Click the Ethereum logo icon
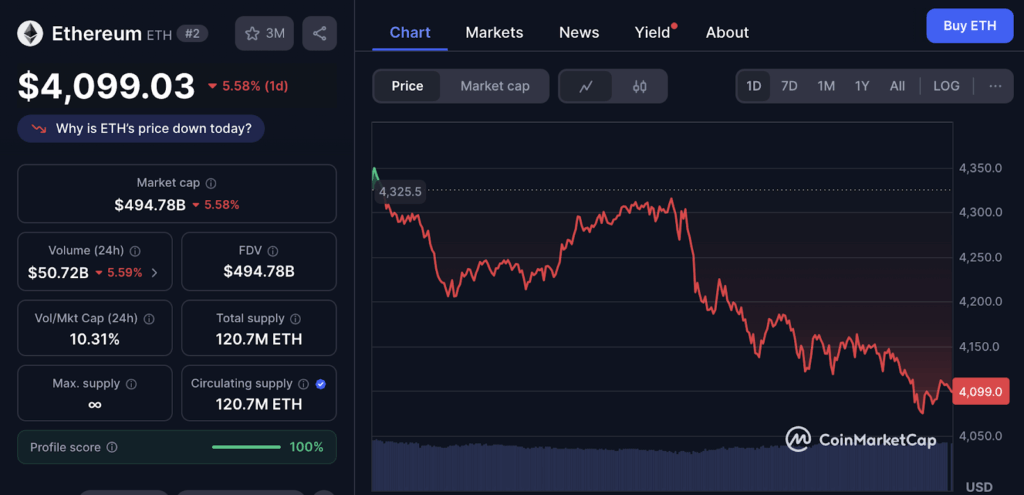 [30, 33]
